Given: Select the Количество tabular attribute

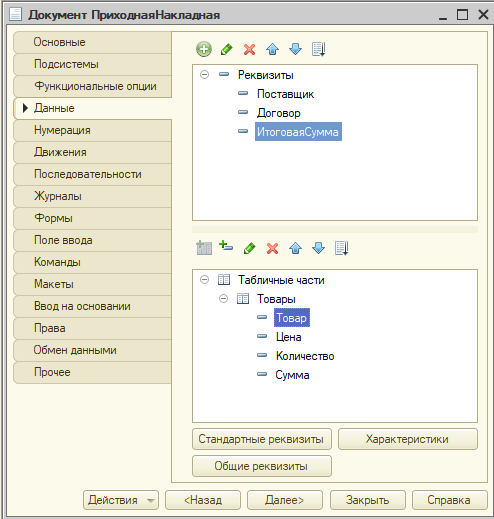Looking at the screenshot, I should (x=305, y=356).
